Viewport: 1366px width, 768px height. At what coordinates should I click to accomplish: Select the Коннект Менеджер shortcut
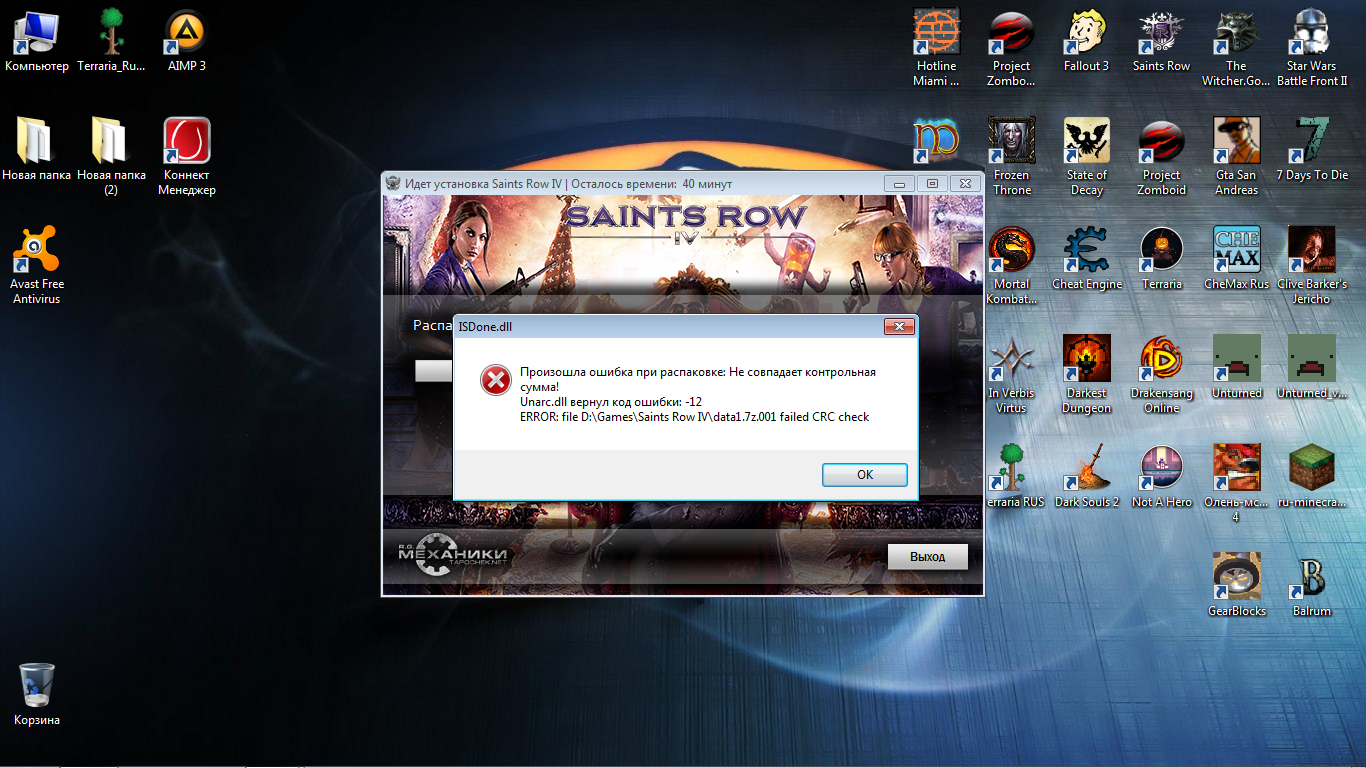[186, 157]
